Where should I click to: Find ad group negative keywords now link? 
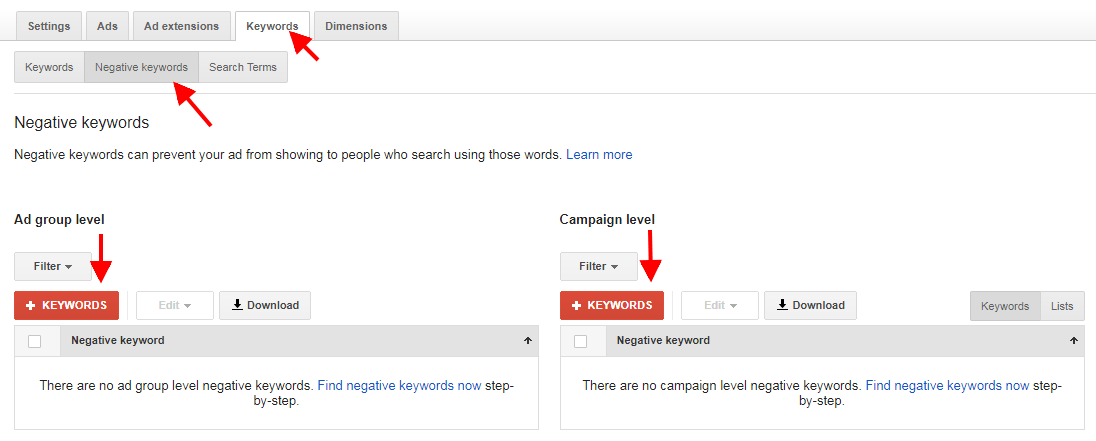coord(399,385)
